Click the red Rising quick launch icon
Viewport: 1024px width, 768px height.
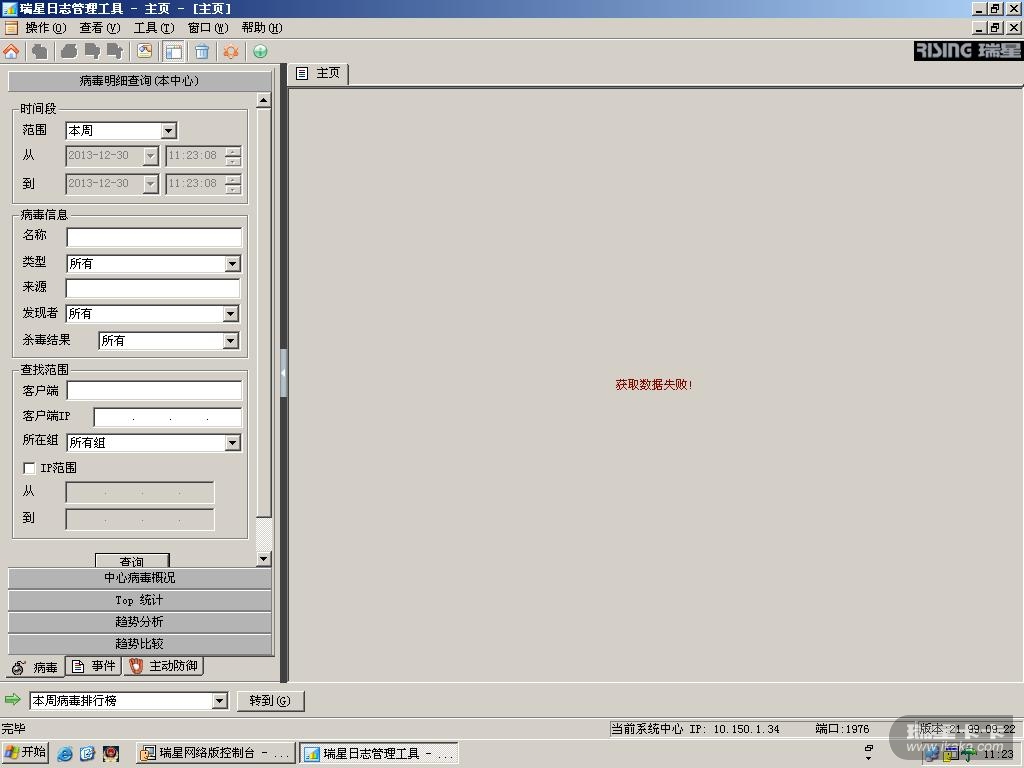click(x=111, y=753)
